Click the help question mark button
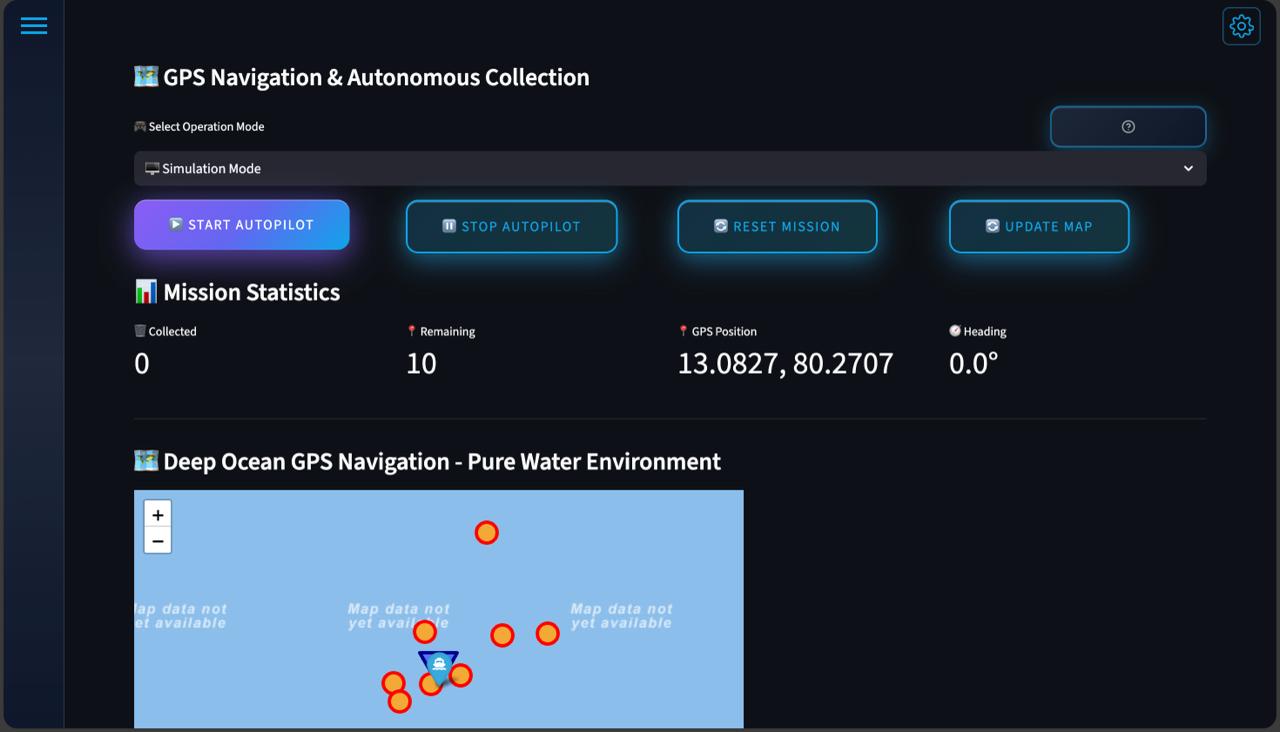 pos(1128,127)
